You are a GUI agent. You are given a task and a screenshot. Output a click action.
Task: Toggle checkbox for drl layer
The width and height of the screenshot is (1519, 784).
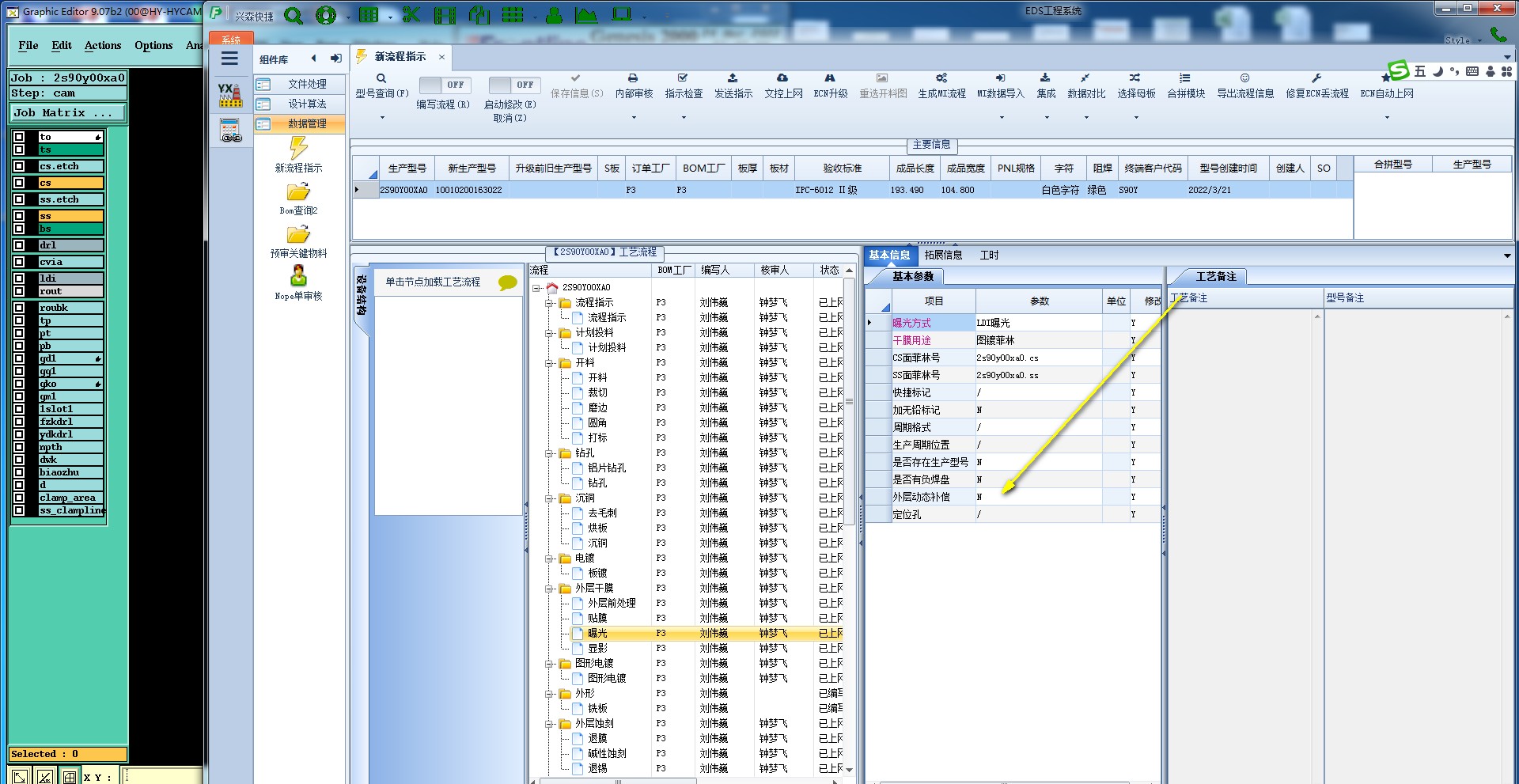(19, 245)
